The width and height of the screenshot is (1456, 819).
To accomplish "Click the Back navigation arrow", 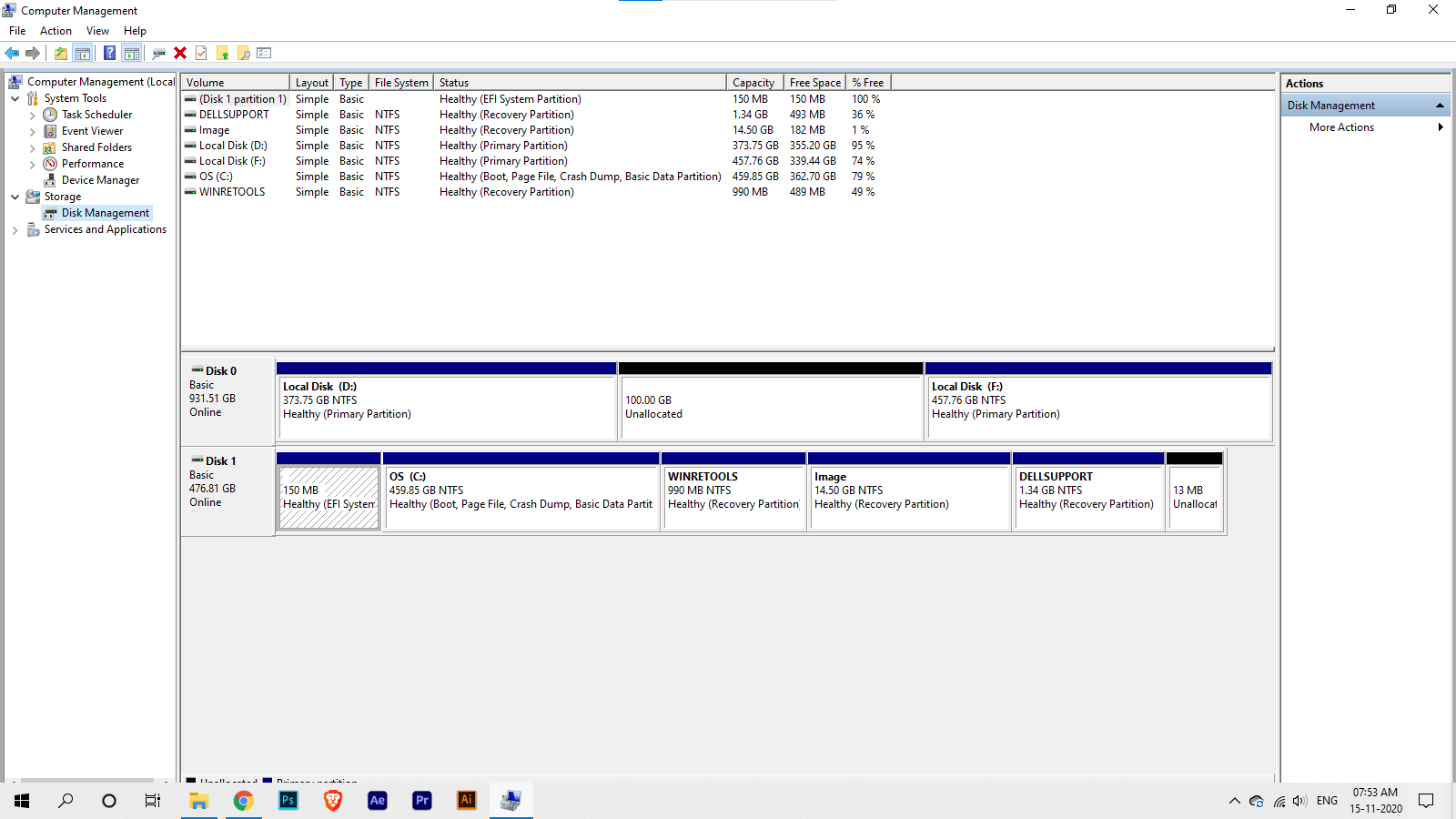I will pos(12,53).
